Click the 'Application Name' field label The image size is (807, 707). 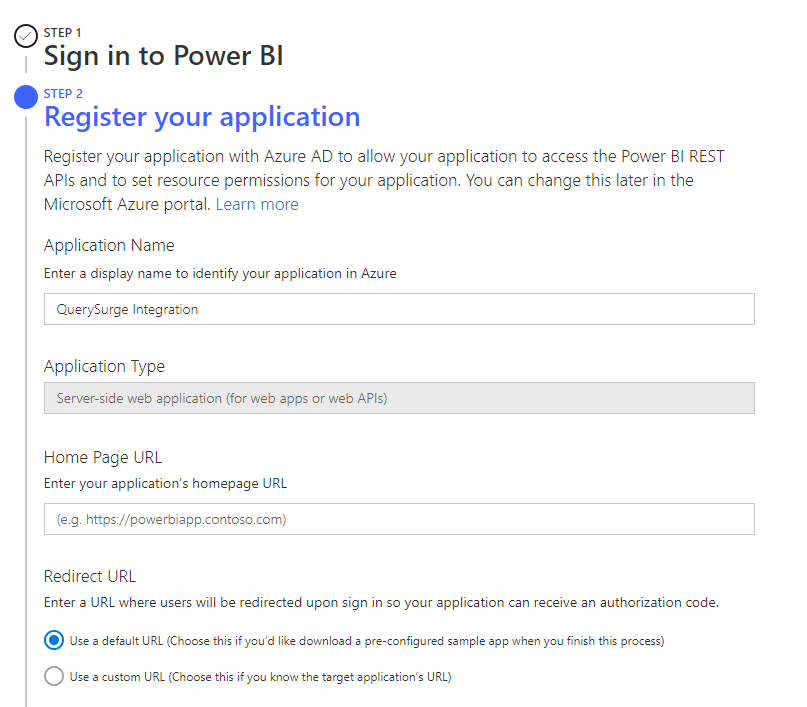click(109, 246)
